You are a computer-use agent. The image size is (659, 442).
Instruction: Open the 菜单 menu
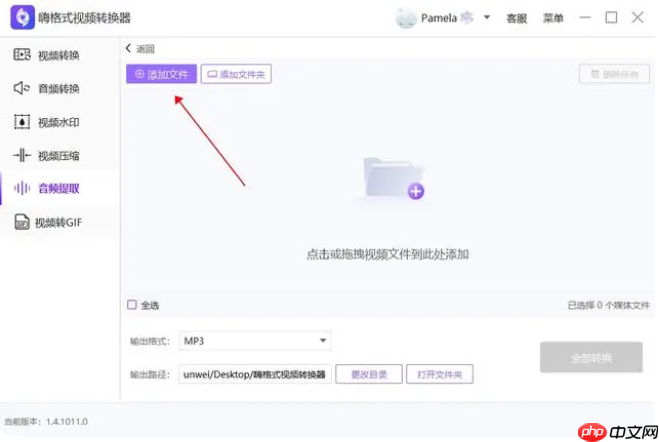553,18
